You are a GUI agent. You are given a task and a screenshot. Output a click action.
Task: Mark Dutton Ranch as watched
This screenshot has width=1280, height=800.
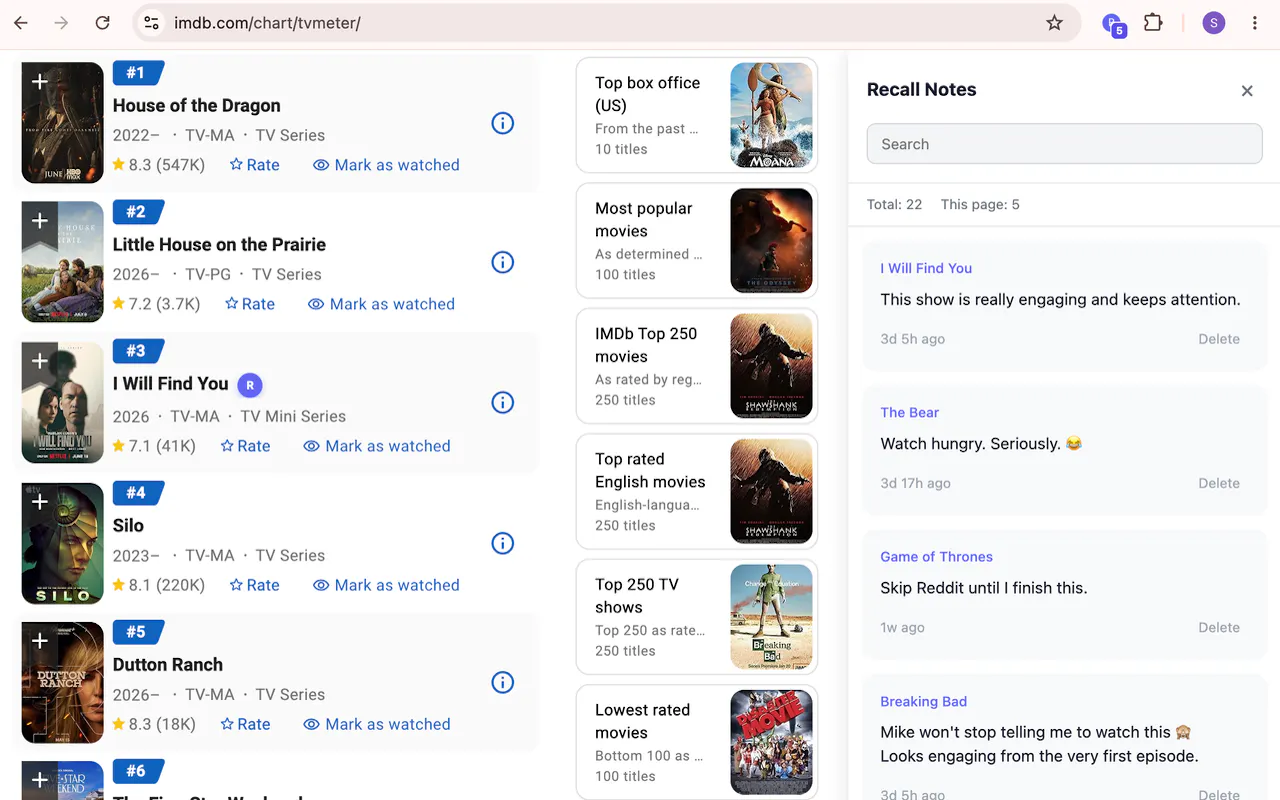pyautogui.click(x=377, y=724)
